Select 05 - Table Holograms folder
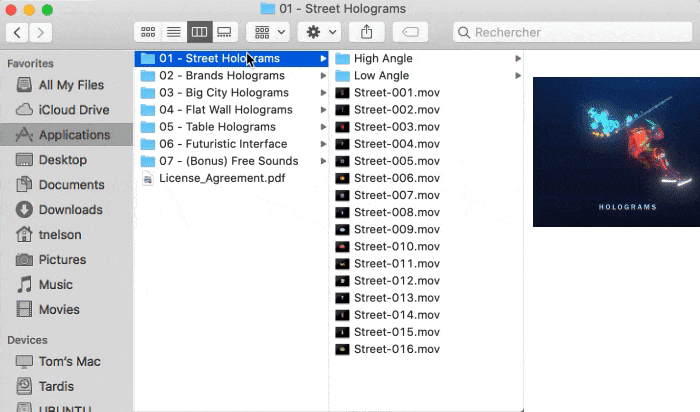This screenshot has width=700, height=412. (x=231, y=127)
